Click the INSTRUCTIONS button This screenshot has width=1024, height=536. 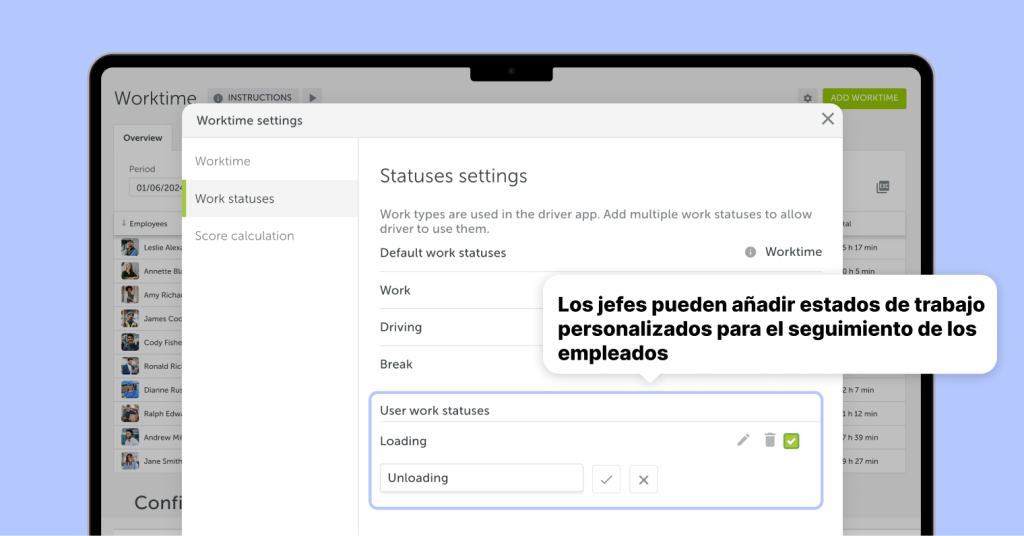(x=253, y=97)
